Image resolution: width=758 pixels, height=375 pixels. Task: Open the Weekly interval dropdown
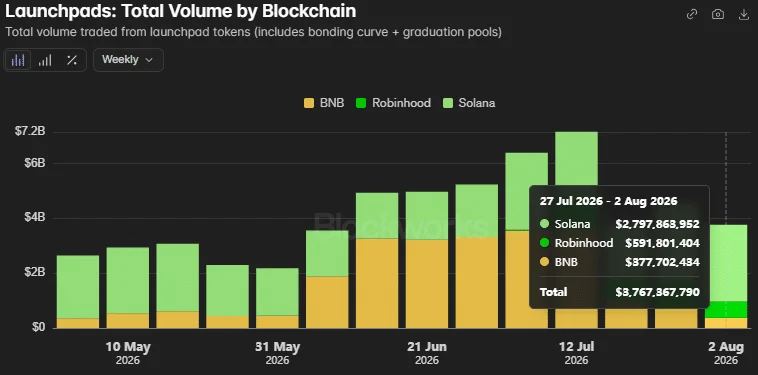click(x=128, y=60)
